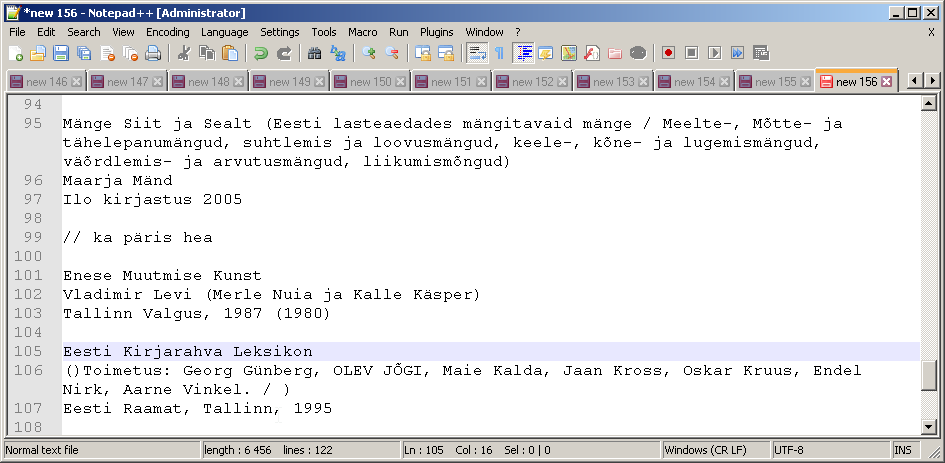Toggle Folder as Workspace icon
Screen dimensions: 945x463
click(615, 53)
